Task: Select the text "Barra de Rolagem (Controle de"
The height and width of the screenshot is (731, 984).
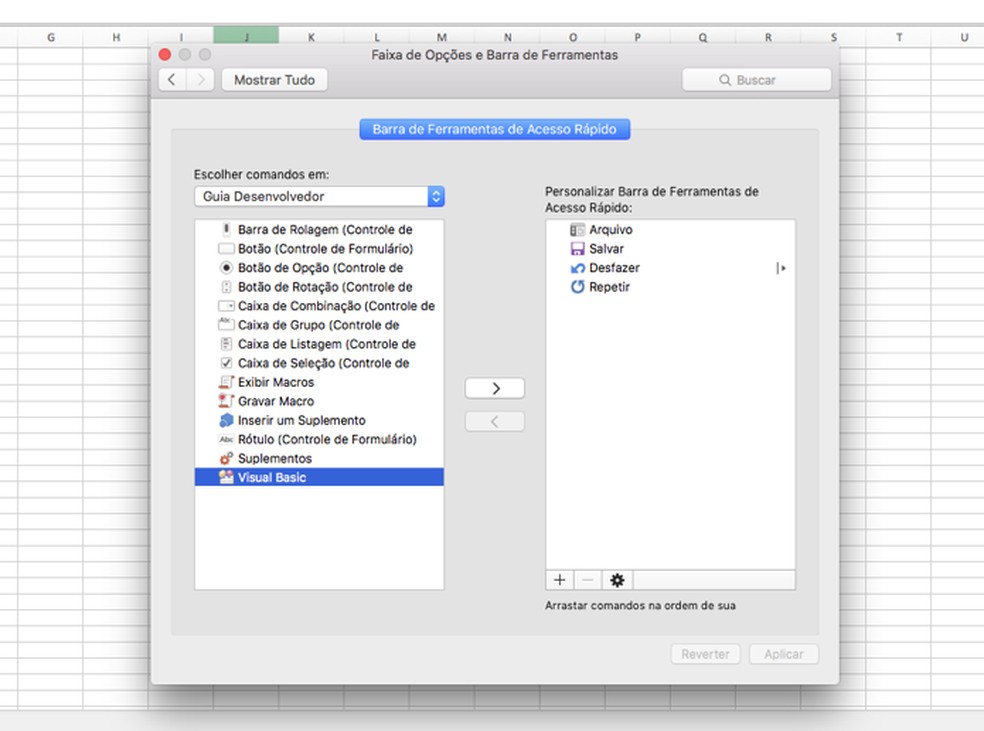Action: tap(325, 230)
